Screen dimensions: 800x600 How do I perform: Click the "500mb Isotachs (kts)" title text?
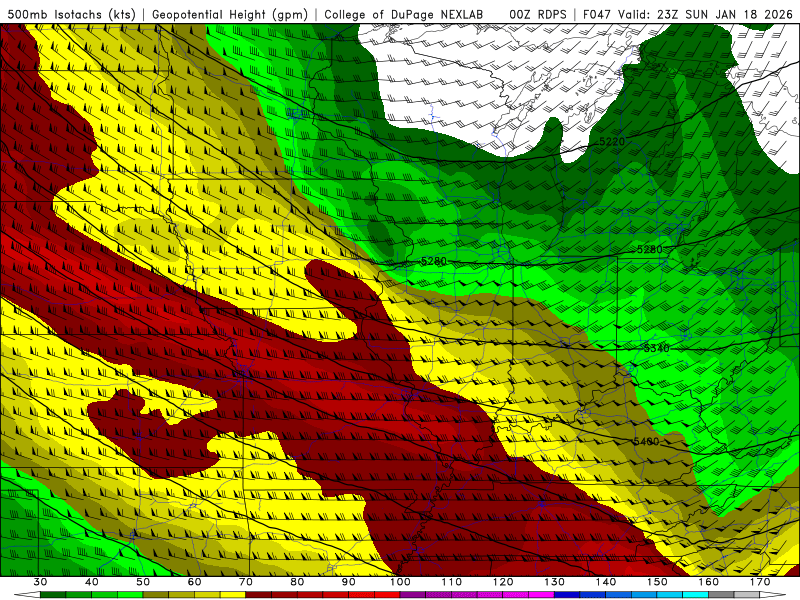pos(71,14)
